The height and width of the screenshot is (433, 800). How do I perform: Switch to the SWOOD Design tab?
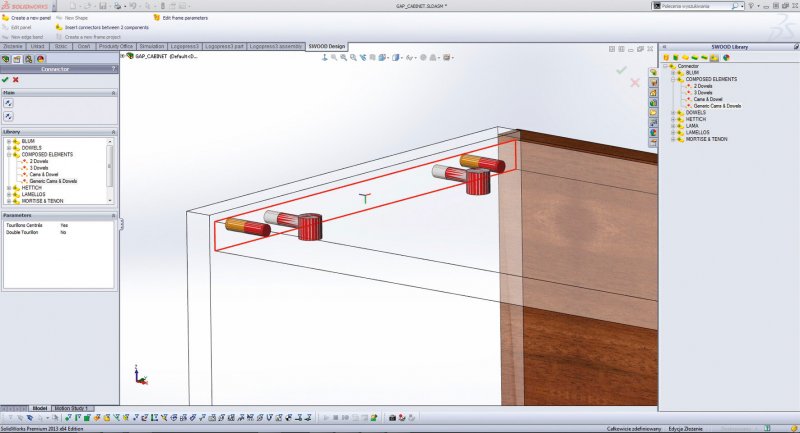(327, 46)
